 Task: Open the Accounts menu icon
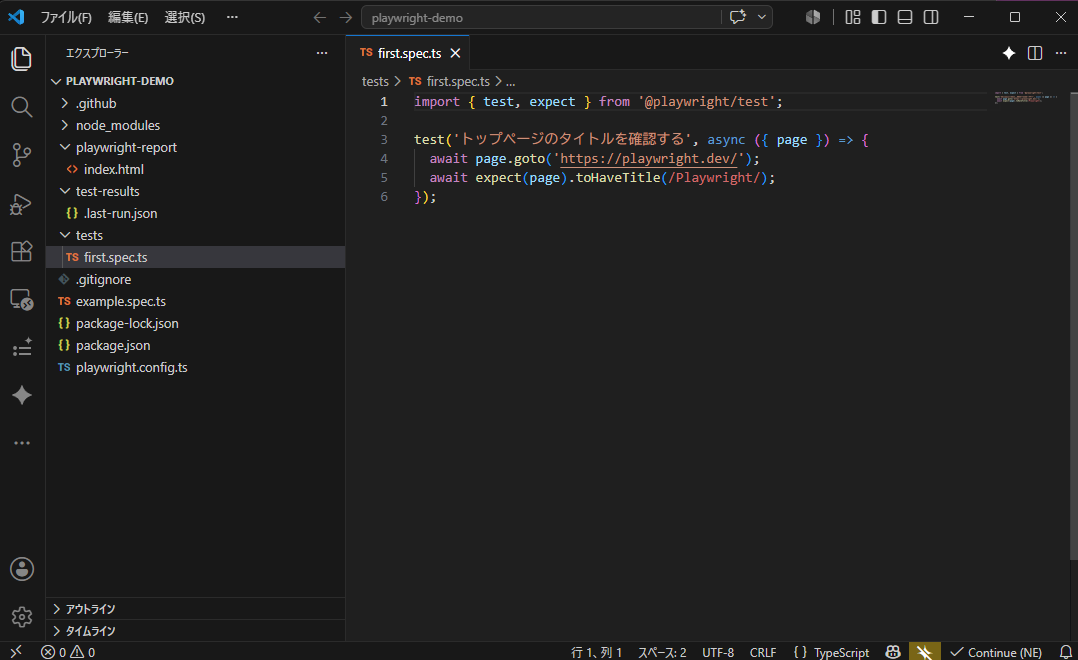[22, 569]
